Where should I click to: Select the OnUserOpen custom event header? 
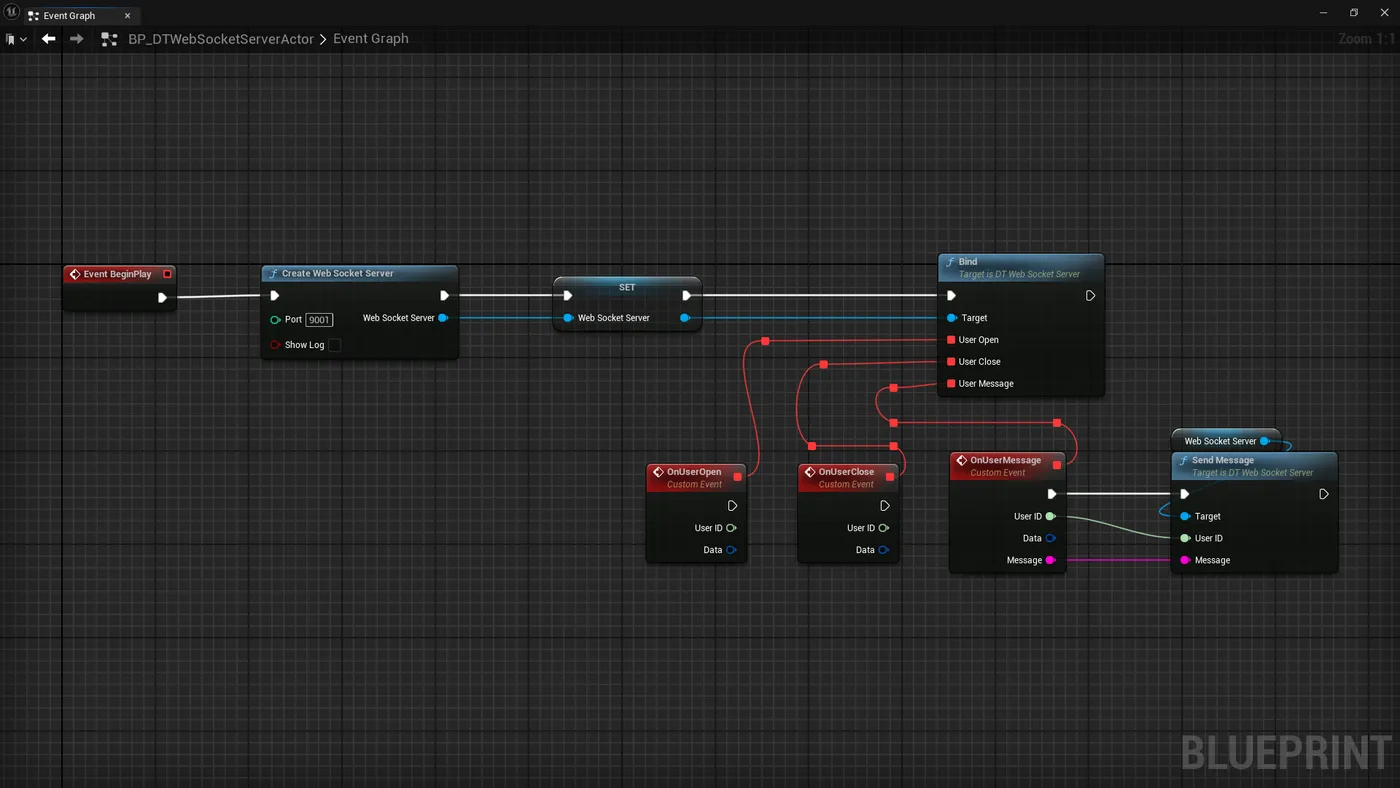click(x=696, y=477)
